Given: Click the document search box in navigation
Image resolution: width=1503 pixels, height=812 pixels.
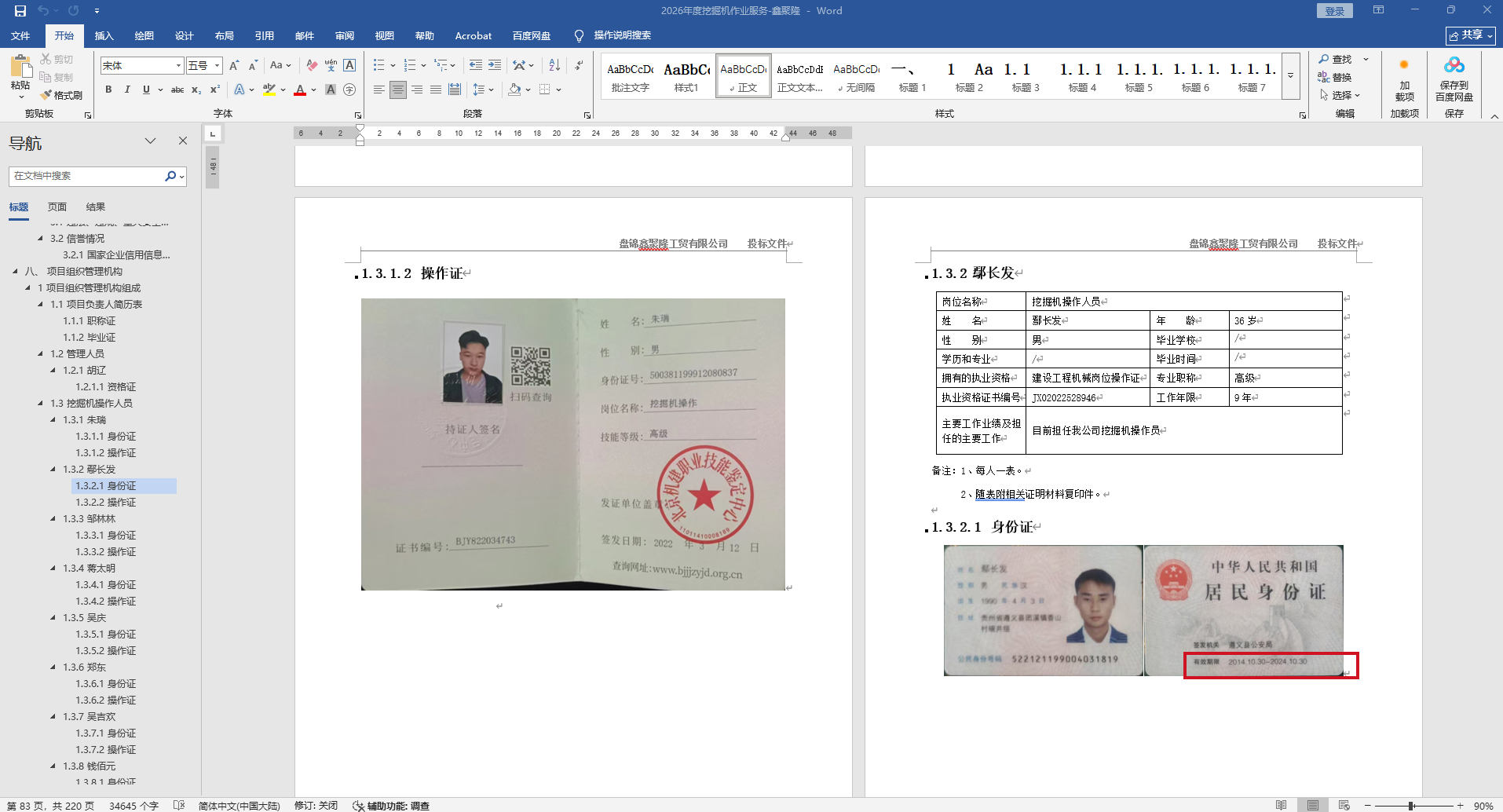Looking at the screenshot, I should 86,176.
